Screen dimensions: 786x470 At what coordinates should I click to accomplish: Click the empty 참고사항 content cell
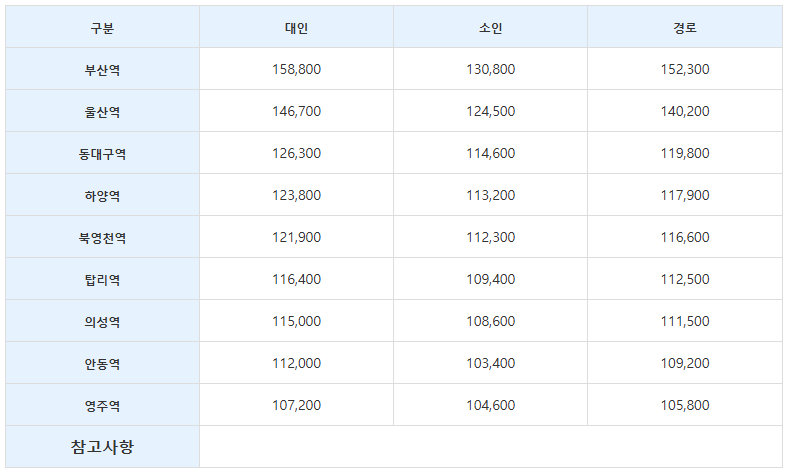(490, 447)
